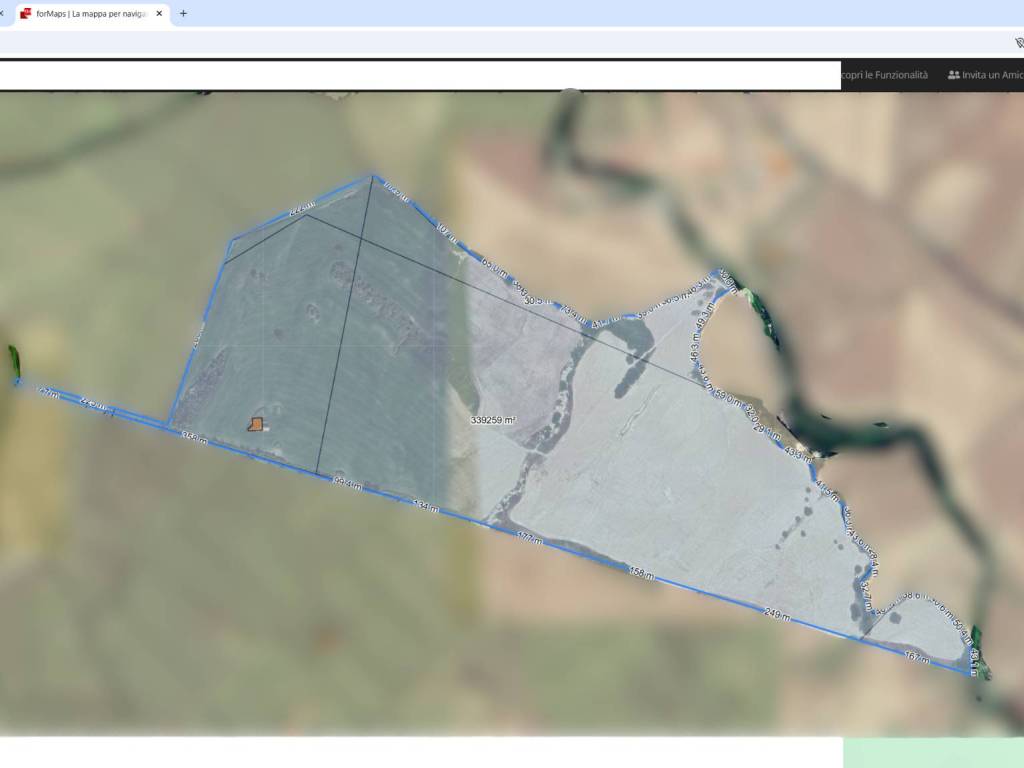
Task: Click the Invita un Amico link
Action: click(x=990, y=75)
